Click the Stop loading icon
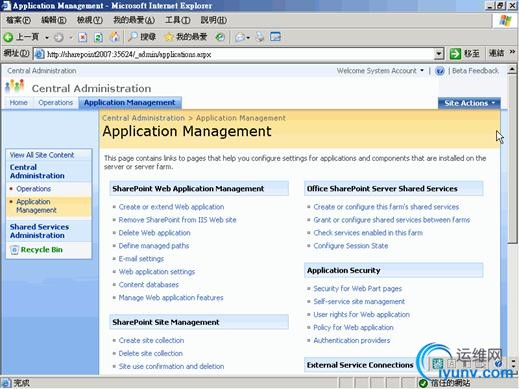The width and height of the screenshot is (519, 389). 83,37
